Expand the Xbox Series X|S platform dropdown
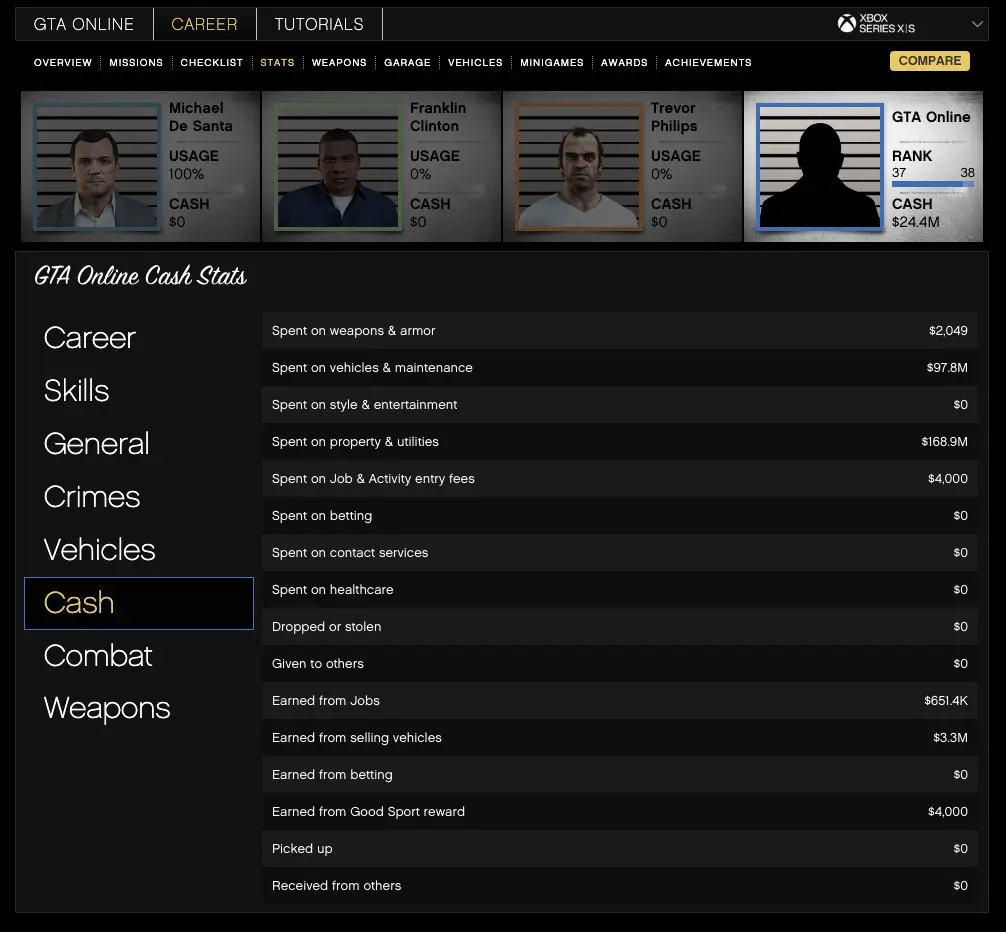The image size is (1006, 932). click(x=977, y=24)
